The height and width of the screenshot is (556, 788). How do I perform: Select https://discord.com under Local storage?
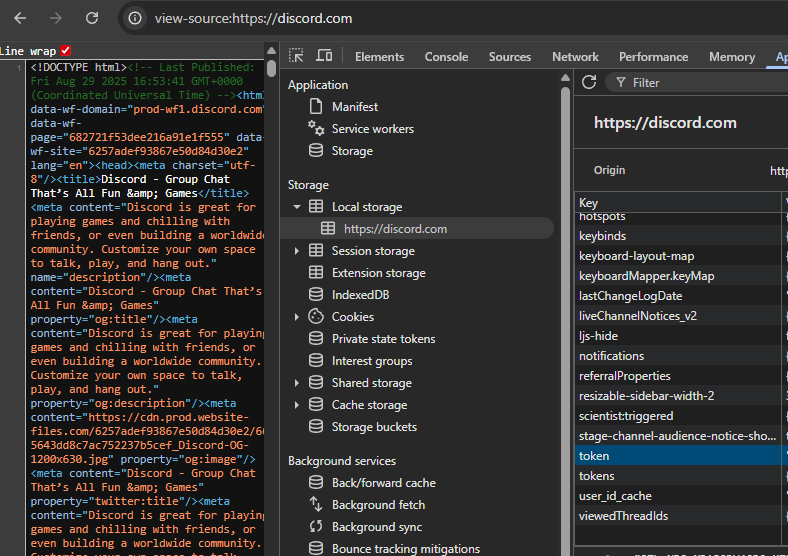pos(395,229)
